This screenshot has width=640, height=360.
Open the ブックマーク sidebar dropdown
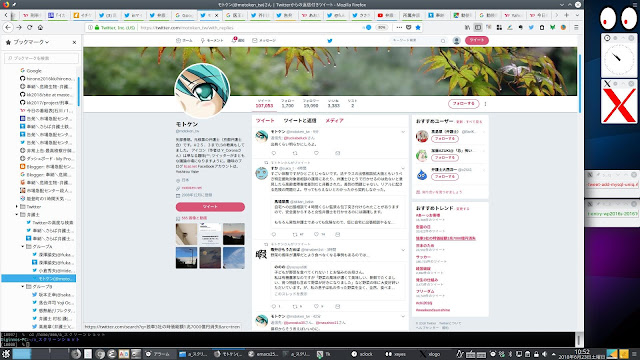pos(31,42)
